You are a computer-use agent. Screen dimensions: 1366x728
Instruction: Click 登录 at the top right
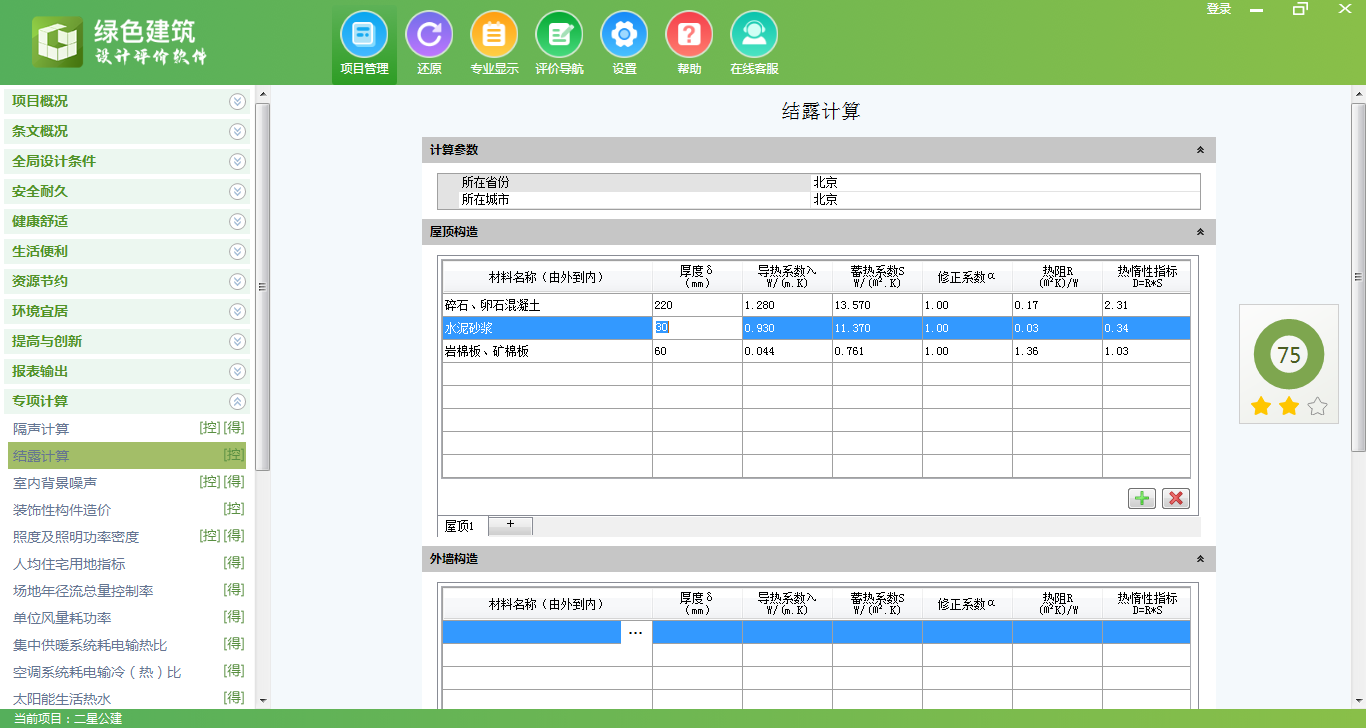pyautogui.click(x=1219, y=9)
